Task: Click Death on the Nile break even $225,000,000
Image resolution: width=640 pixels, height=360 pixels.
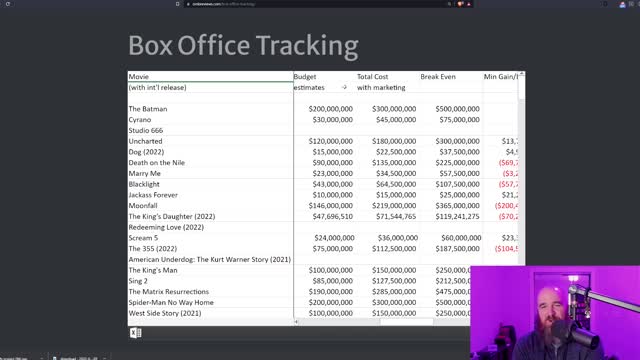Action: coord(457,162)
